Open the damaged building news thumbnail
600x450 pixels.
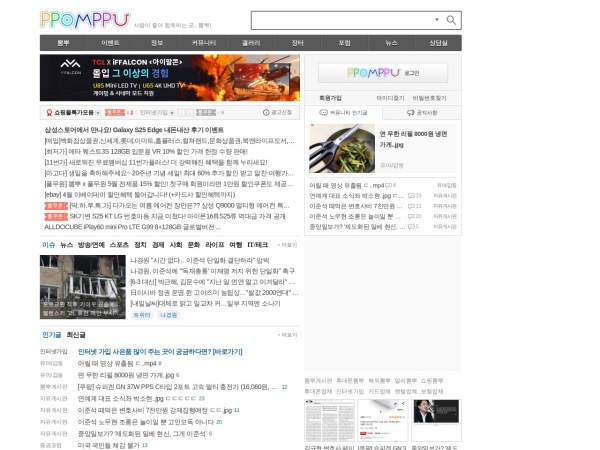click(83, 287)
